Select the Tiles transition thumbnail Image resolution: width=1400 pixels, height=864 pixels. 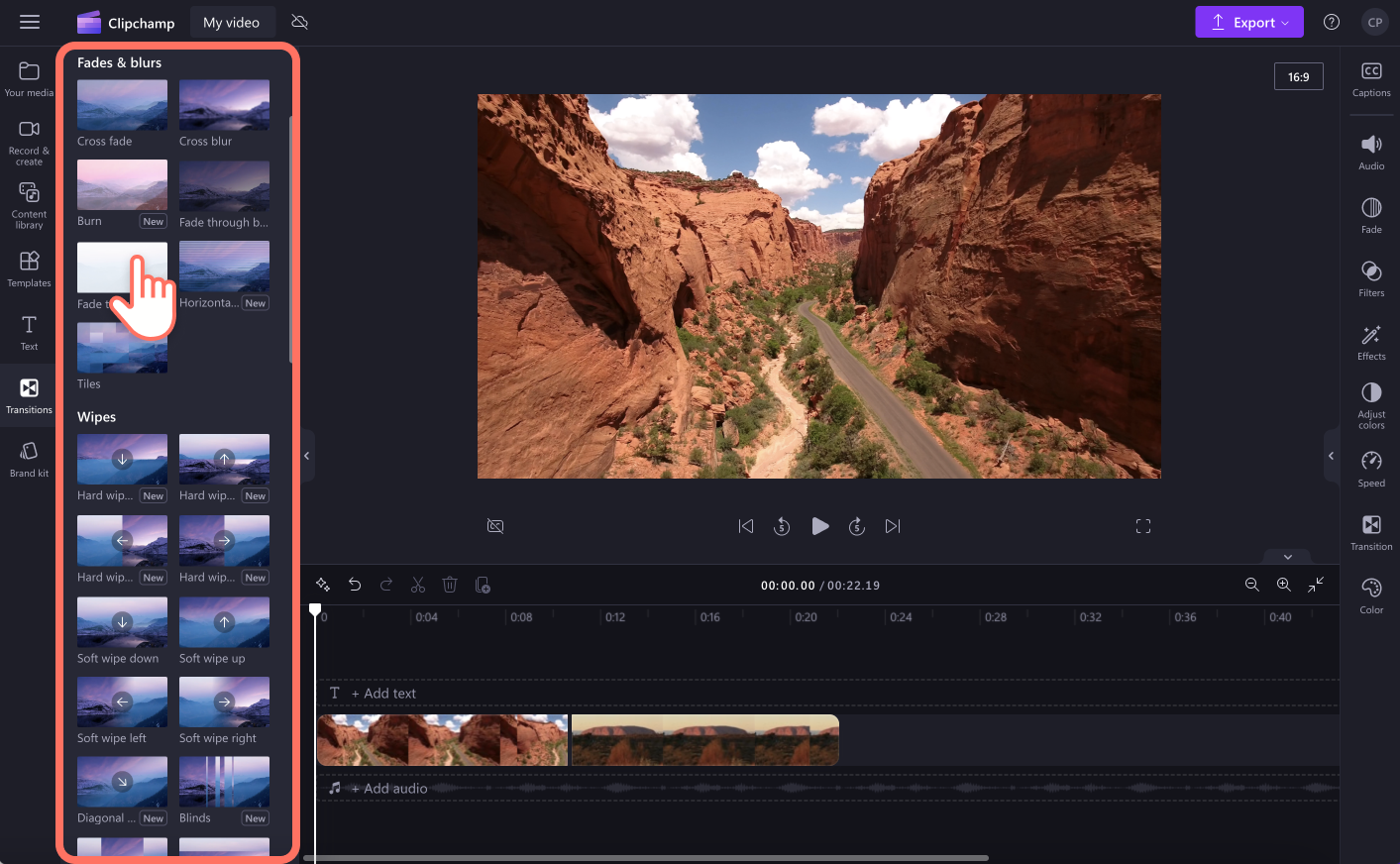(x=122, y=348)
